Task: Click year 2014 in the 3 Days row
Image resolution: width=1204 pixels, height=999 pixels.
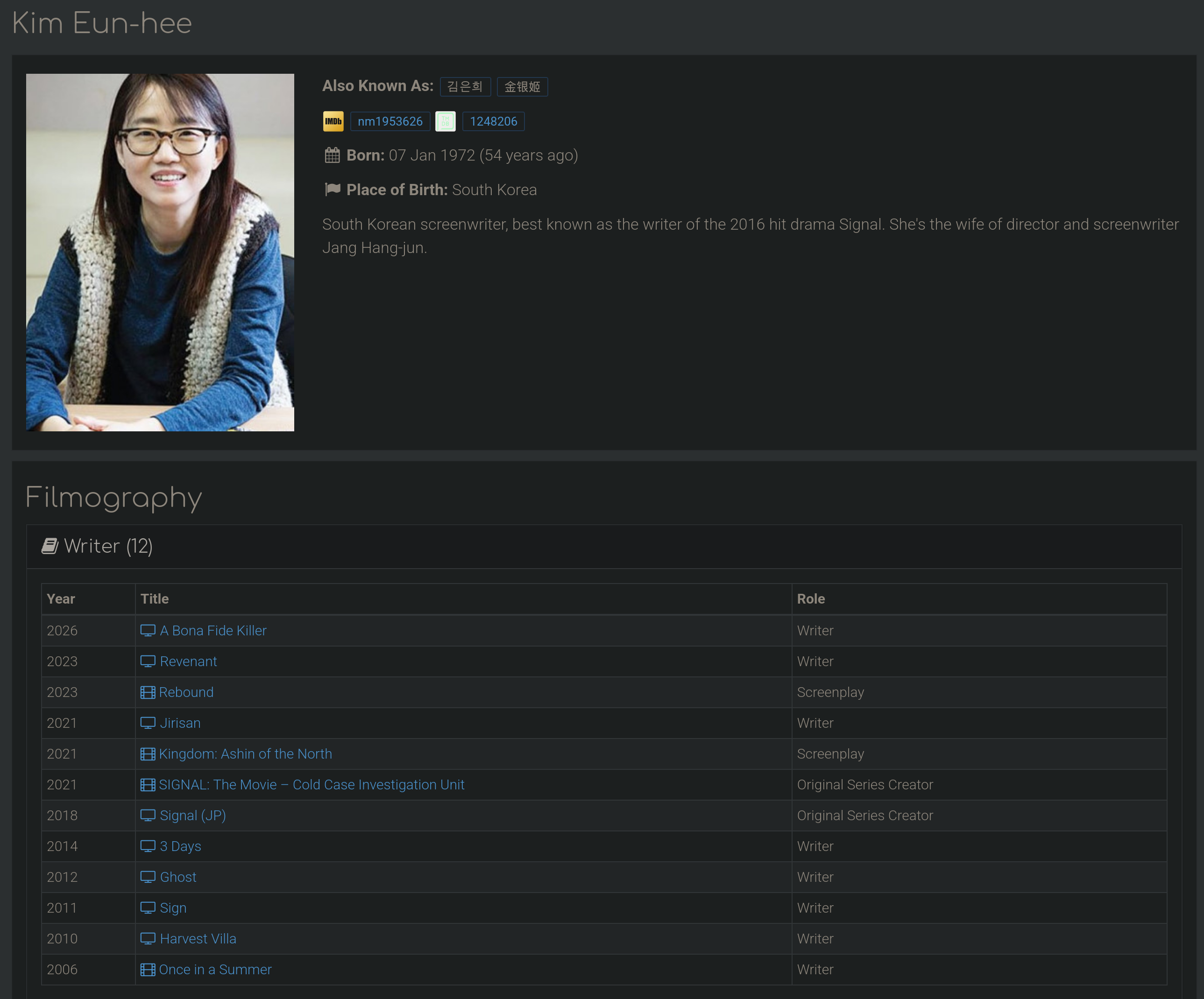Action: pos(62,846)
